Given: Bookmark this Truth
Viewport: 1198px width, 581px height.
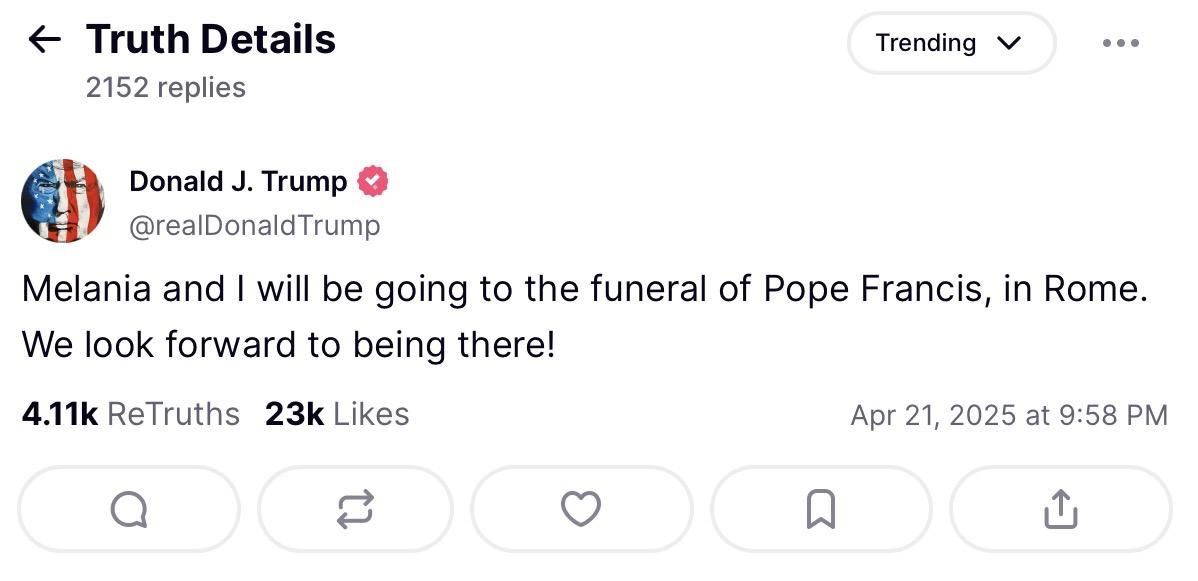Looking at the screenshot, I should coord(821,509).
